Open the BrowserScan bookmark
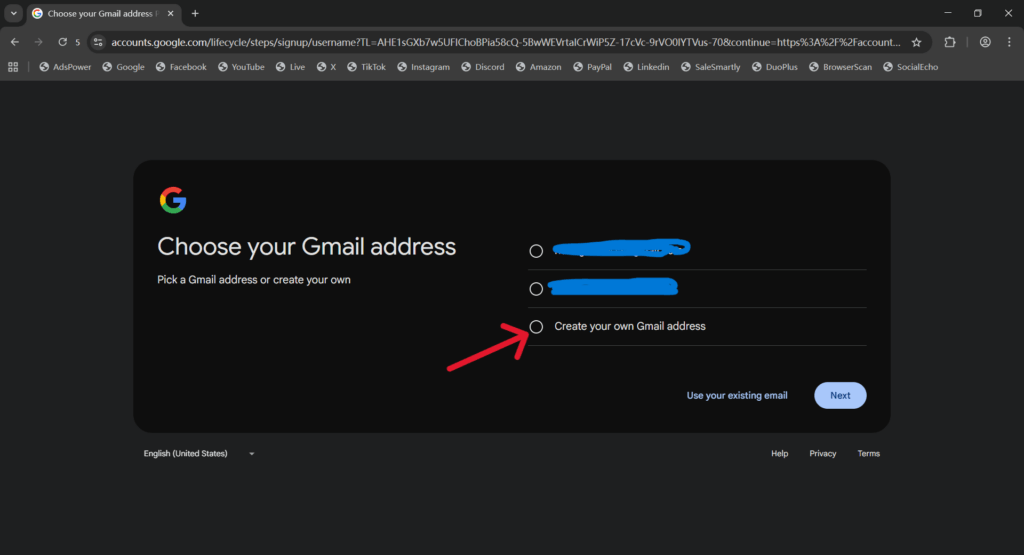 (839, 67)
